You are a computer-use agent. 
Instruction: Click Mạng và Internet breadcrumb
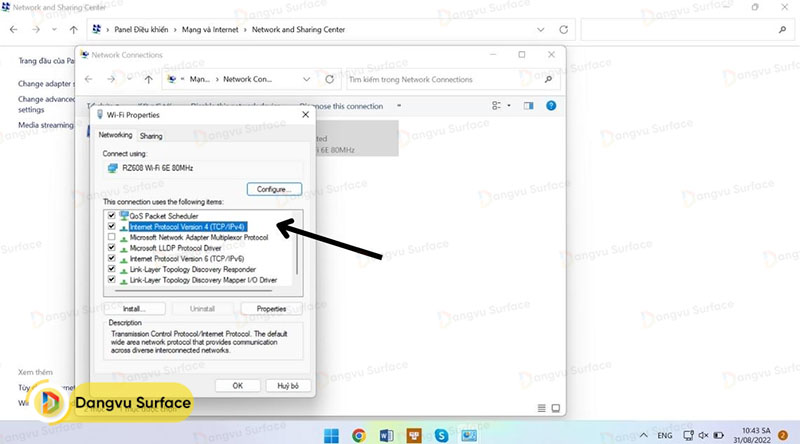(210, 30)
